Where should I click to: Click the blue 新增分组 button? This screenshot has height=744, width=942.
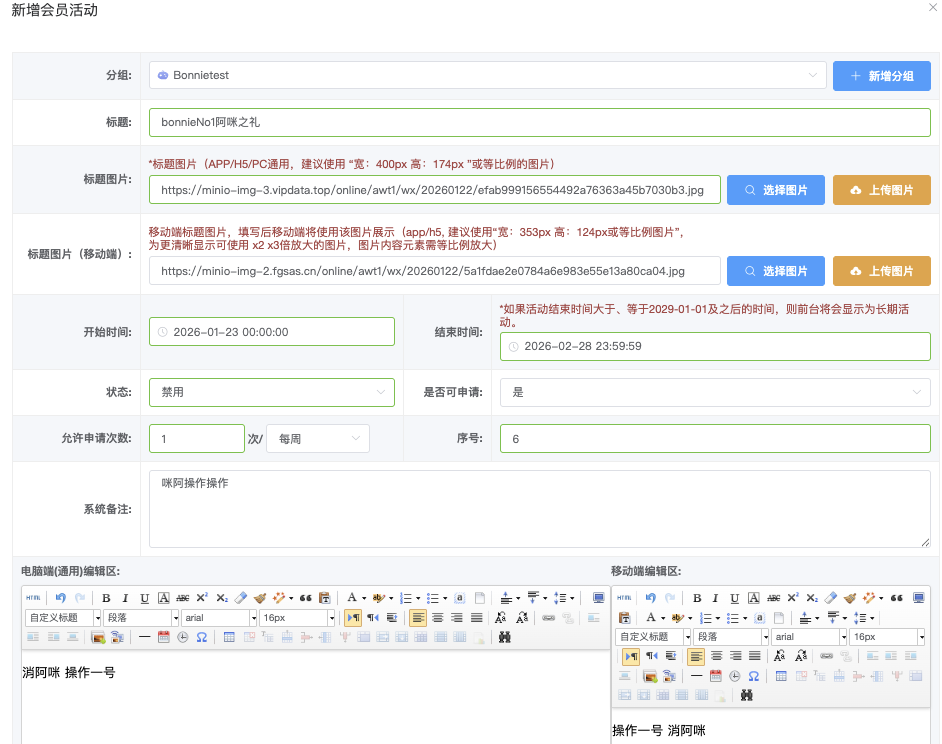tap(881, 76)
